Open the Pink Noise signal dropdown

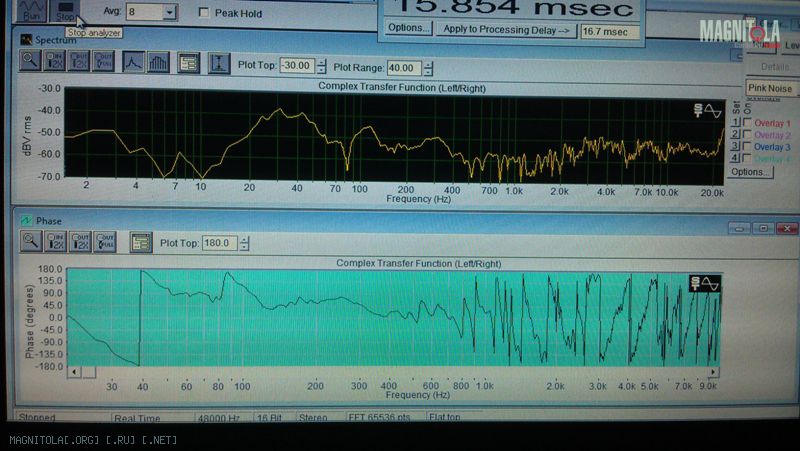point(771,88)
